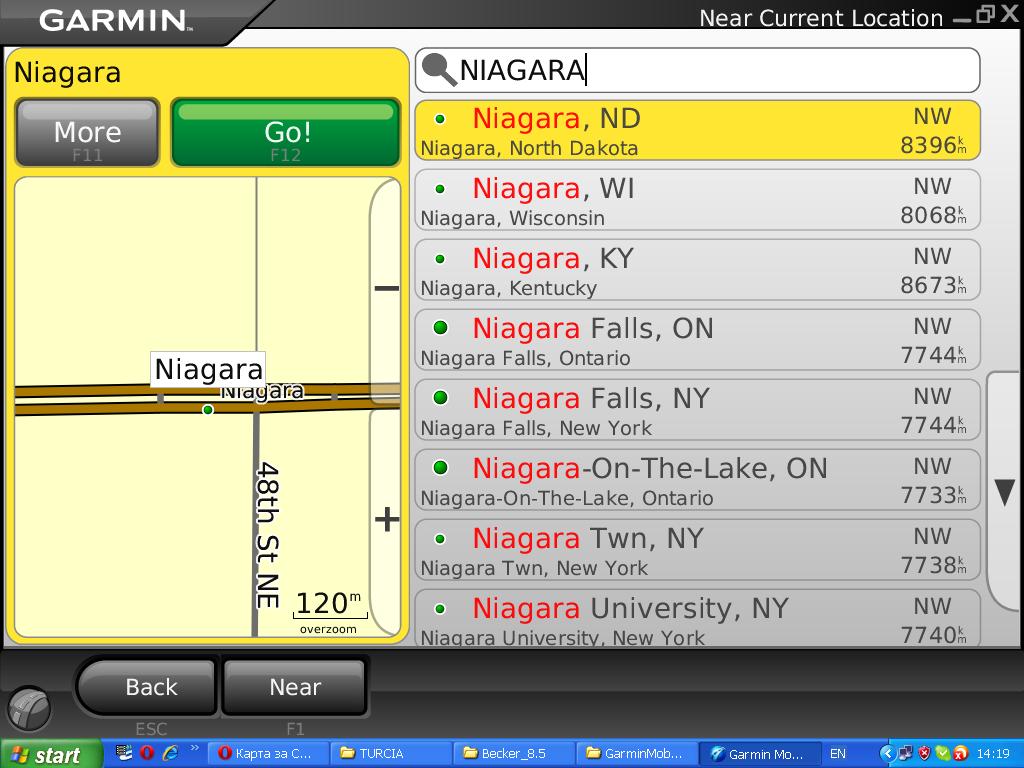The image size is (1024, 768).
Task: Select the Niagara, WI result
Action: click(x=697, y=200)
